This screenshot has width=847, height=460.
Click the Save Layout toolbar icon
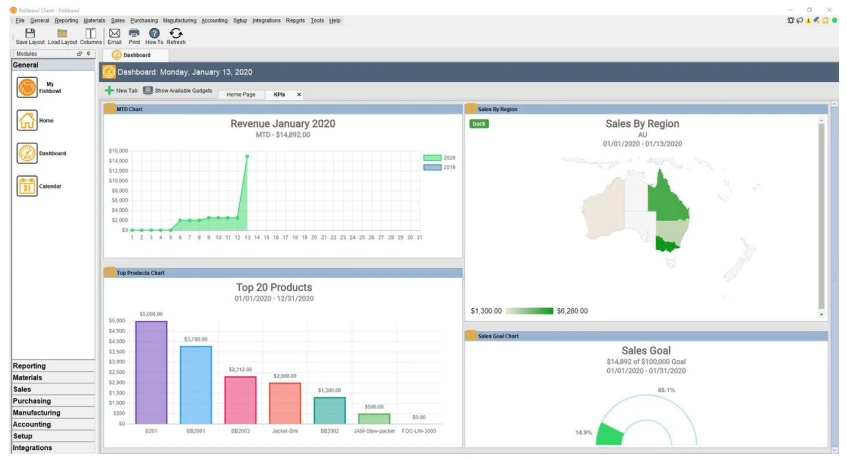[x=30, y=34]
